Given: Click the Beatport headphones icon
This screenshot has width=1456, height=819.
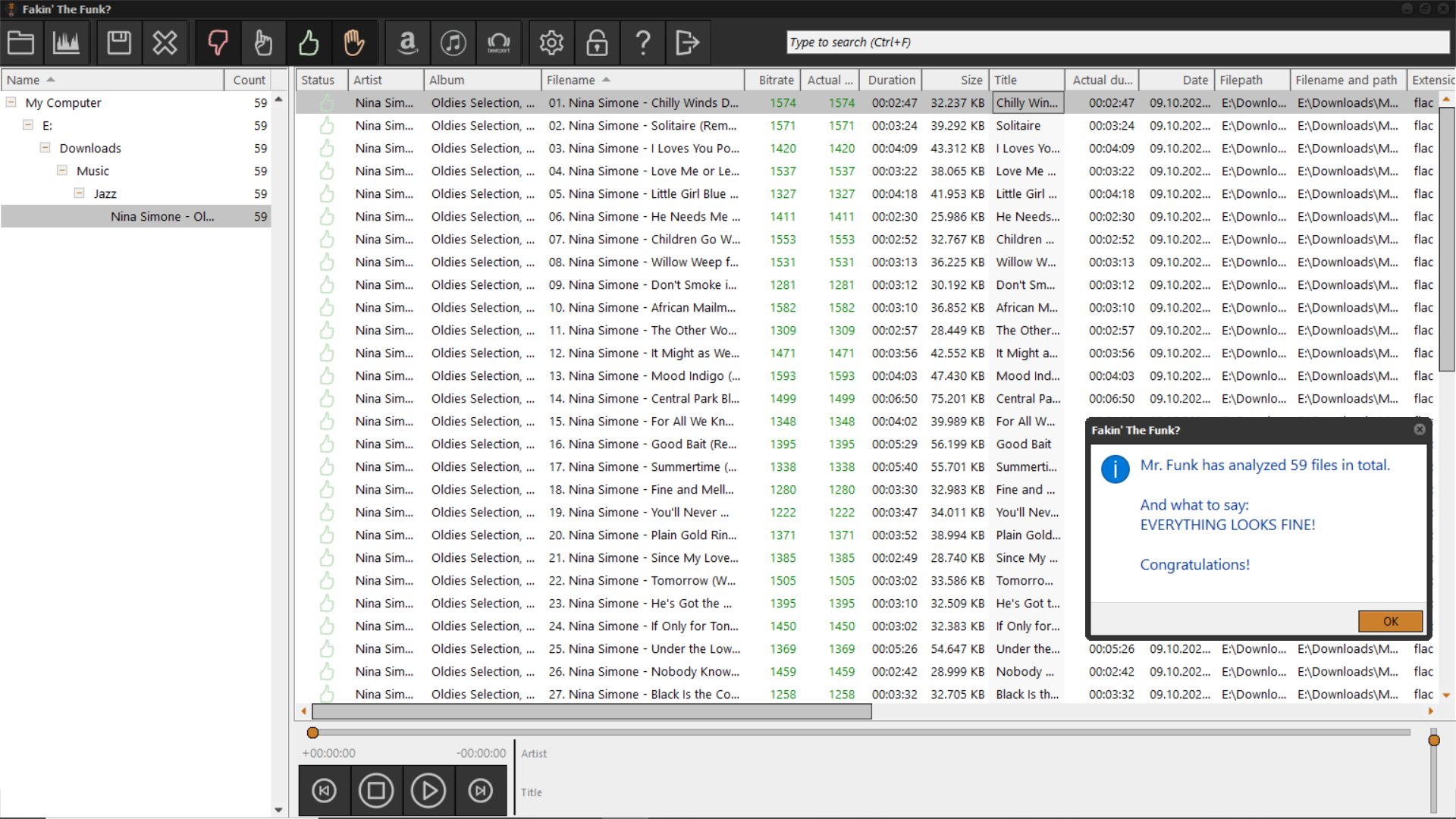Looking at the screenshot, I should click(x=498, y=42).
